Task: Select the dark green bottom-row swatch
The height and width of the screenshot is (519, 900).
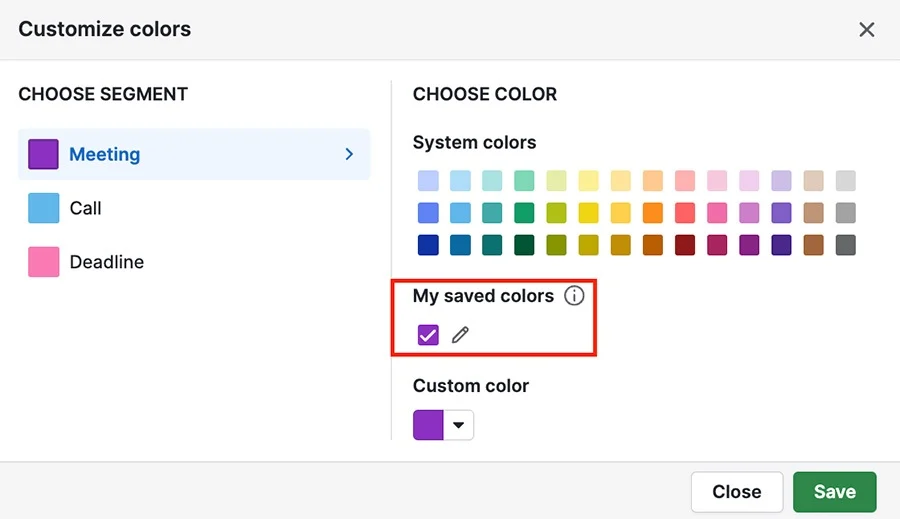Action: pos(524,245)
